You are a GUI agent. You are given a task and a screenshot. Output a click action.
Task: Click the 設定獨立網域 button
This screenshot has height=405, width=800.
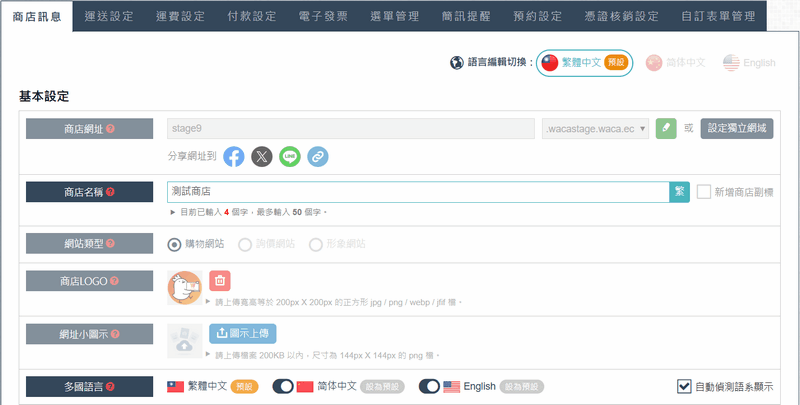(x=737, y=128)
